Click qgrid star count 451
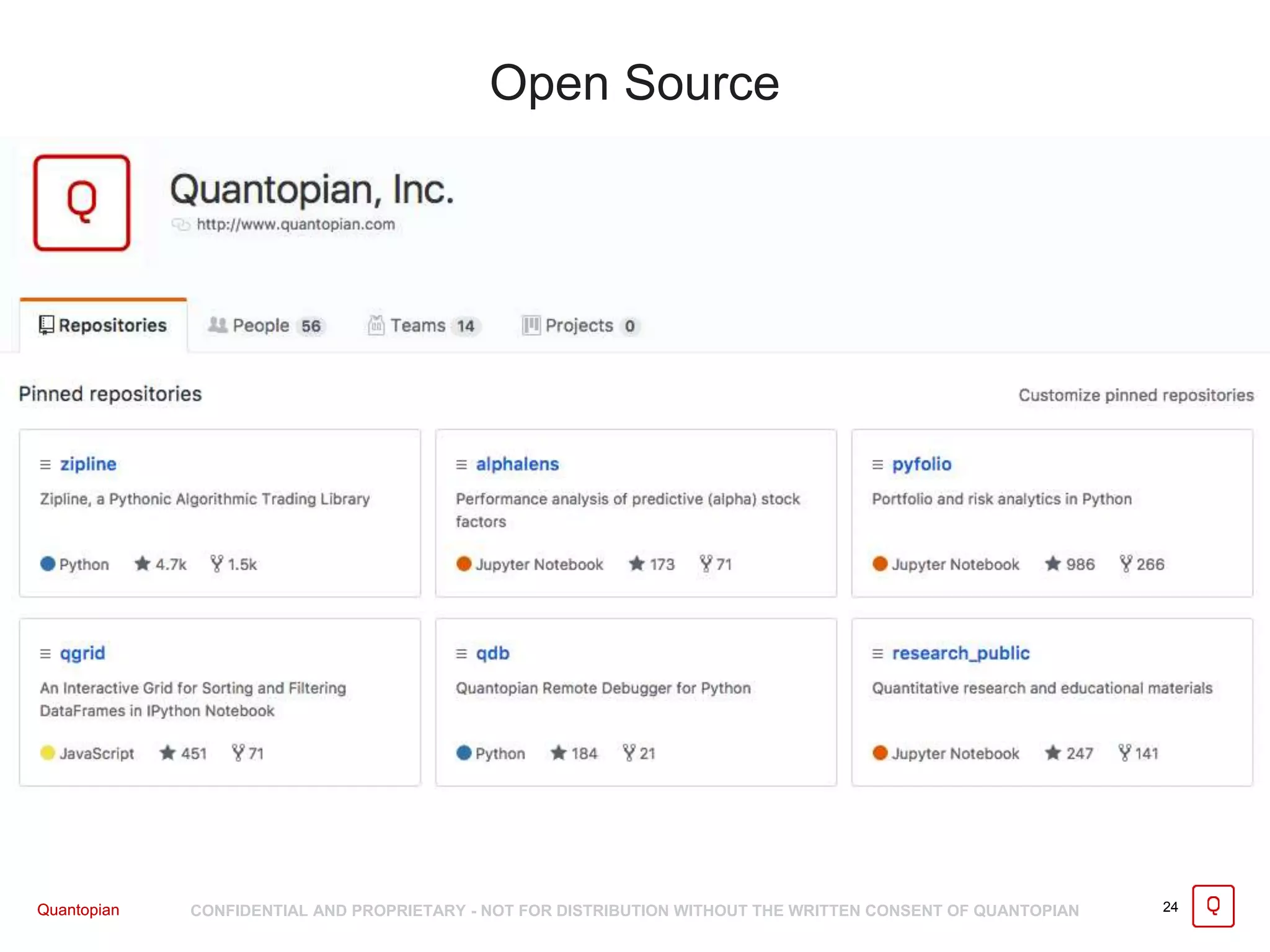The width and height of the screenshot is (1270, 952). click(x=193, y=753)
